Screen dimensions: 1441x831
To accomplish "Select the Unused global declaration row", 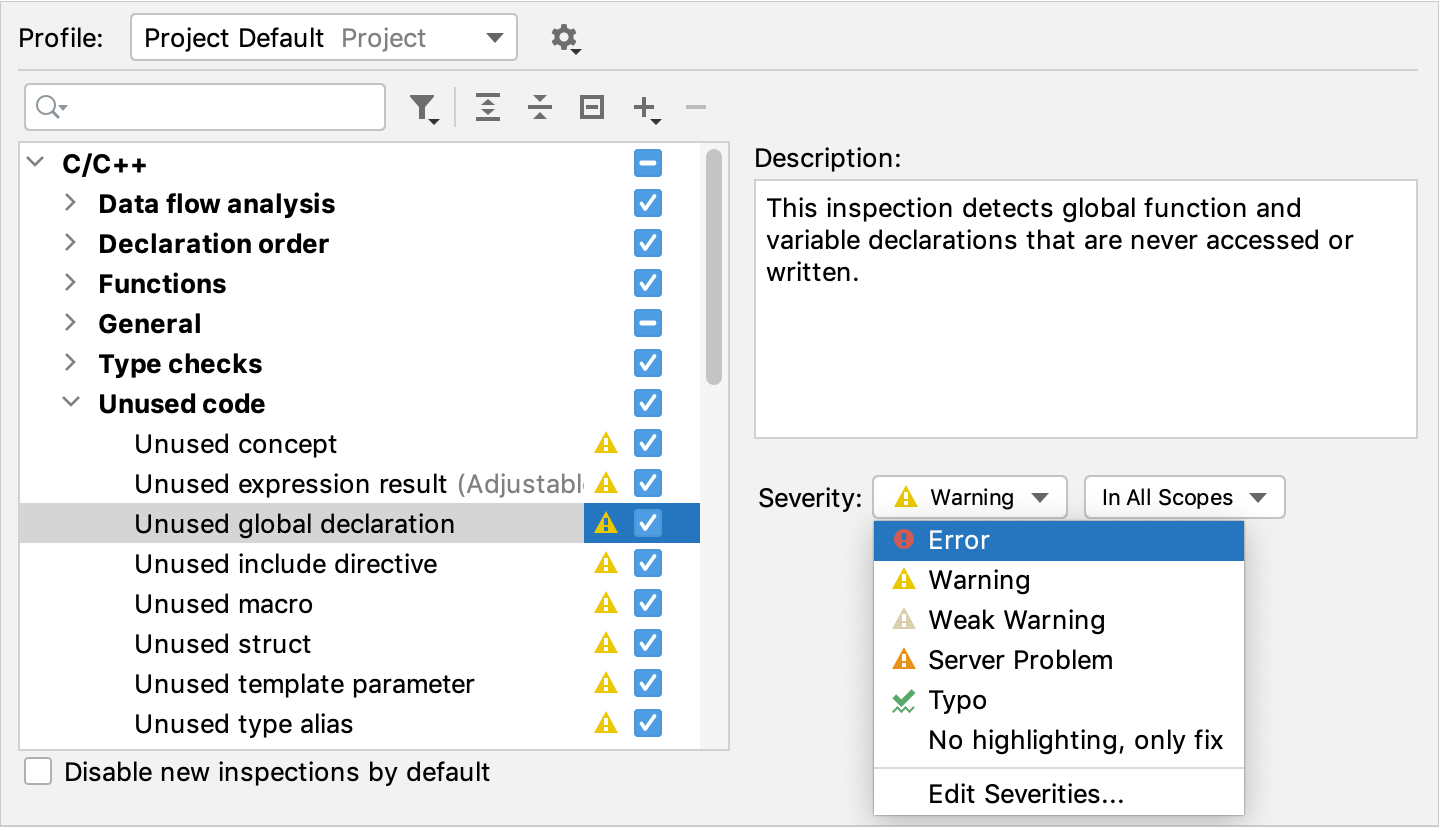I will coord(360,523).
